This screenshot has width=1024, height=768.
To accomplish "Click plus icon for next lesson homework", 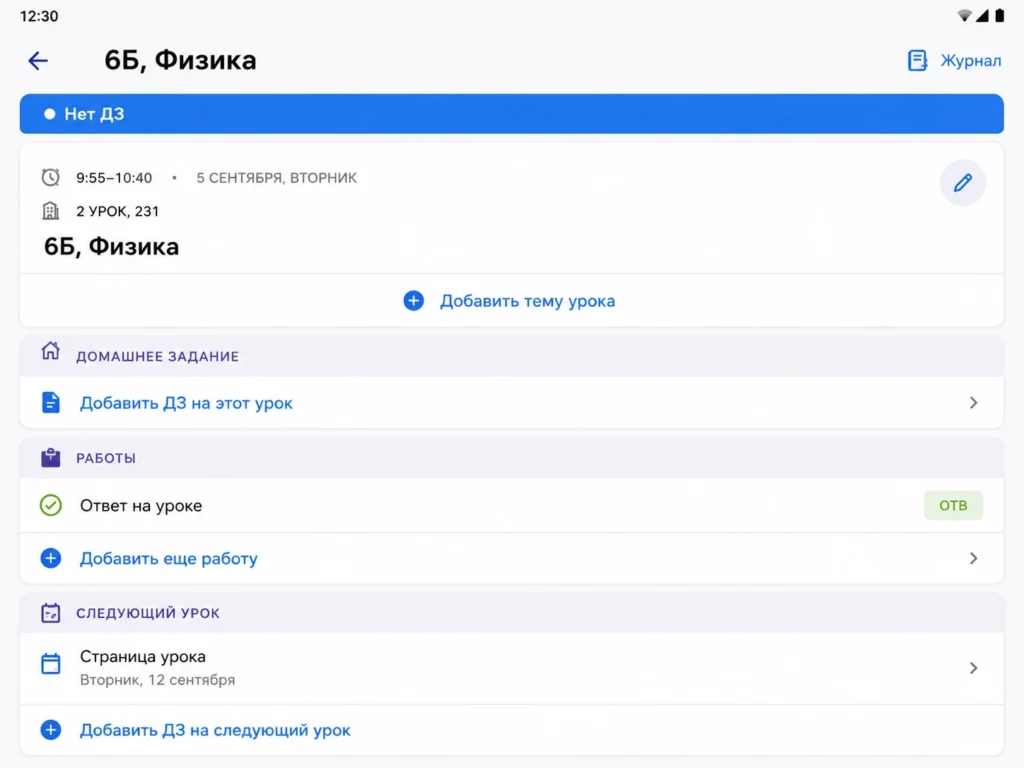I will pos(50,729).
